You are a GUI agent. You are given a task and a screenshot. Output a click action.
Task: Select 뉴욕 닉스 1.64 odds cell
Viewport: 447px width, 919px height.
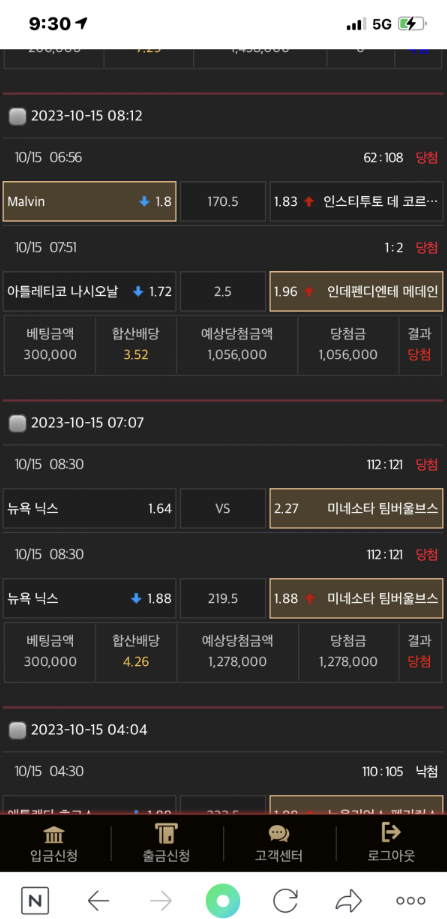[90, 508]
